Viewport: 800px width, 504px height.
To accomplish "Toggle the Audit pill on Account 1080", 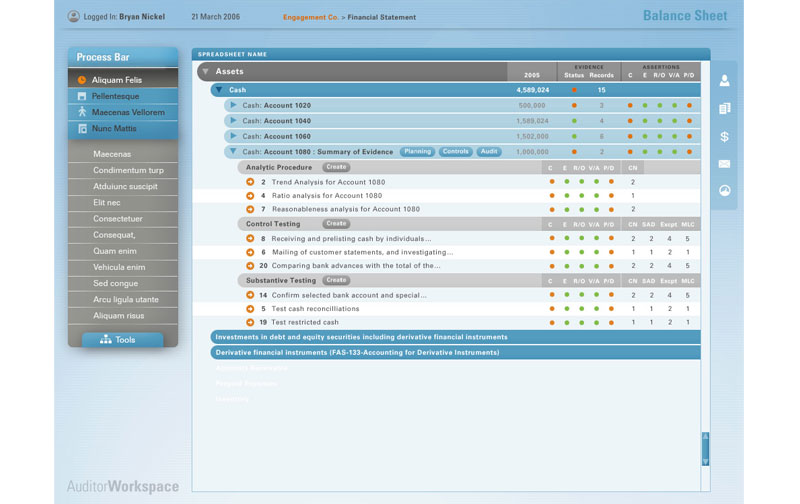I will [x=488, y=152].
